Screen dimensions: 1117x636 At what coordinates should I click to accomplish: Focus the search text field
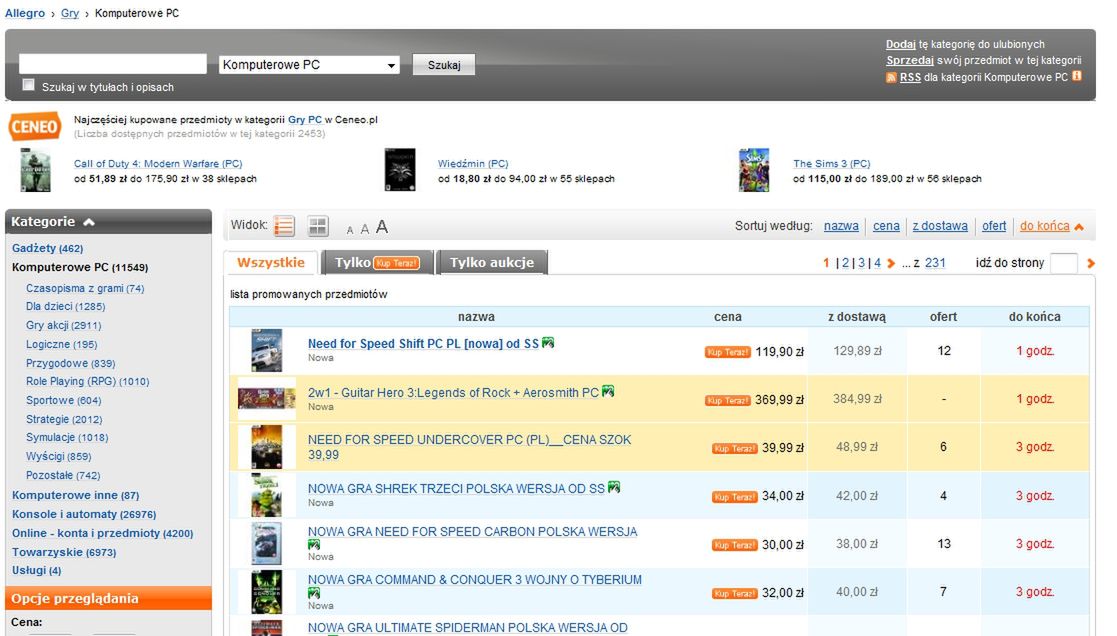click(113, 64)
